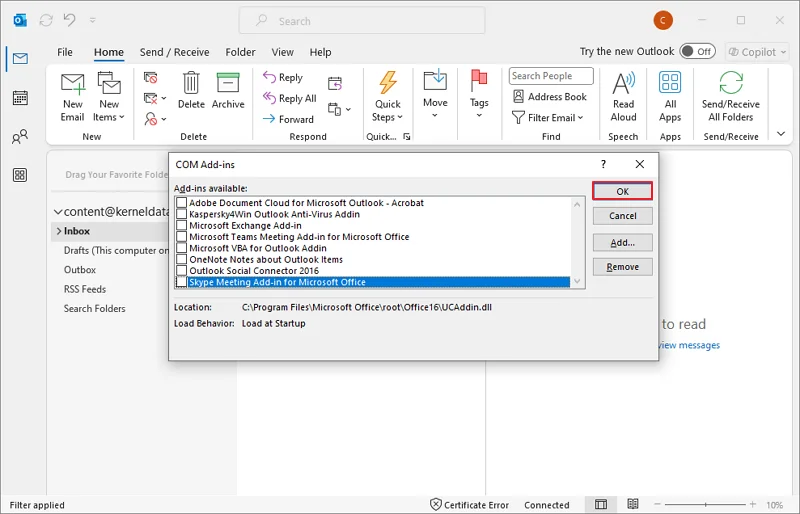
Task: Click the Reply with Meeting icon
Action: pos(335,83)
